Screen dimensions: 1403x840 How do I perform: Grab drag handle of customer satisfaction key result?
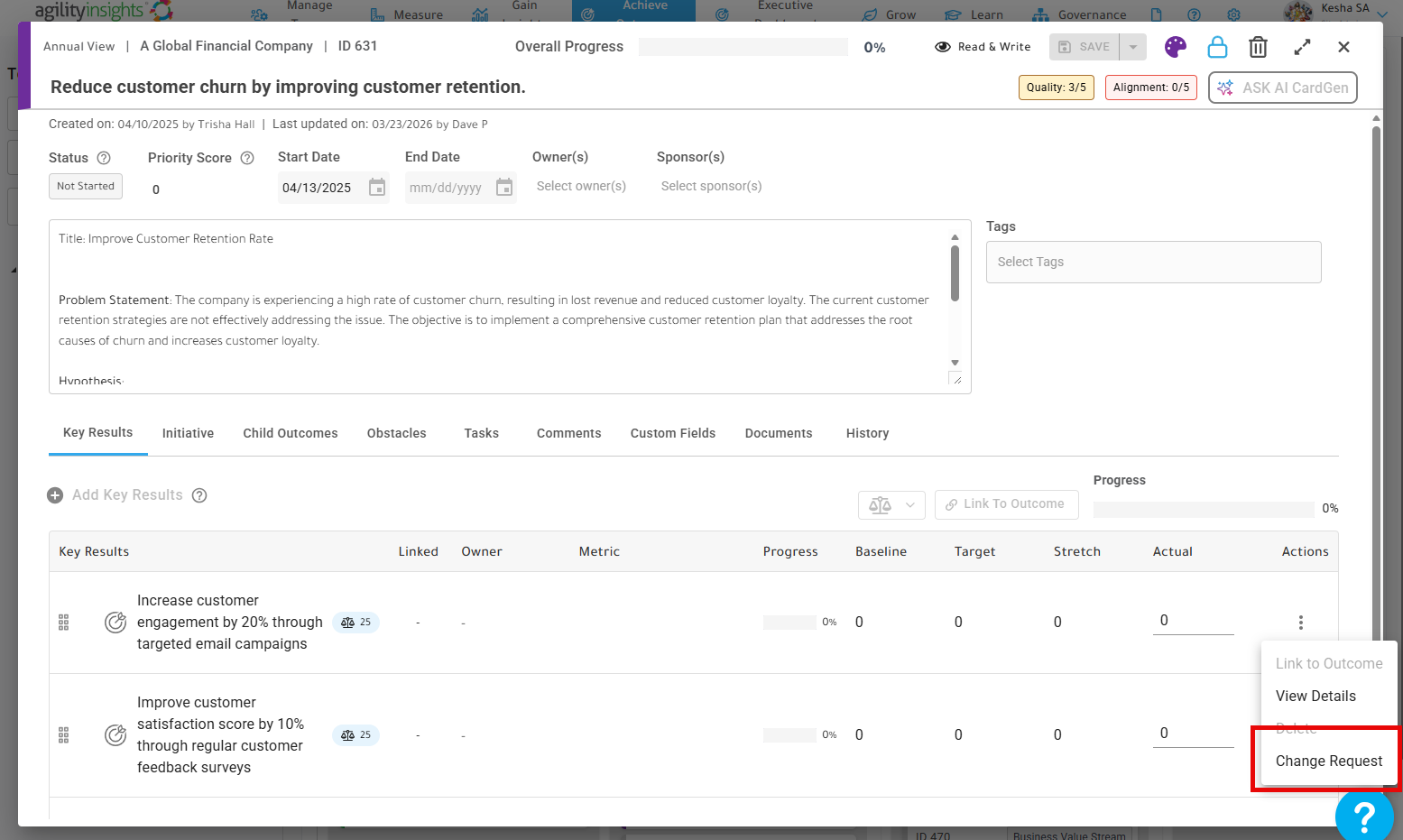(63, 735)
